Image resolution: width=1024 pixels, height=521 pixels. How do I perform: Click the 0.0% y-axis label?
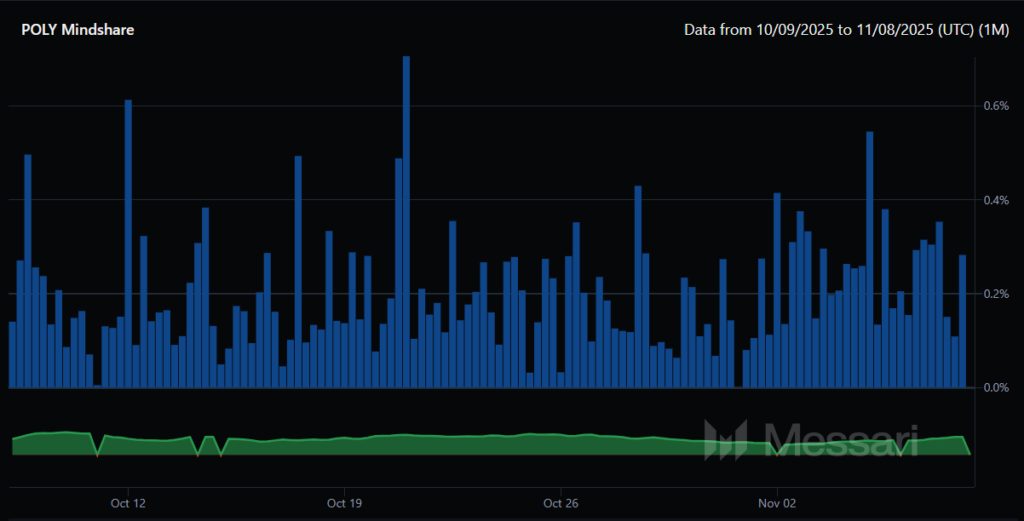click(995, 388)
